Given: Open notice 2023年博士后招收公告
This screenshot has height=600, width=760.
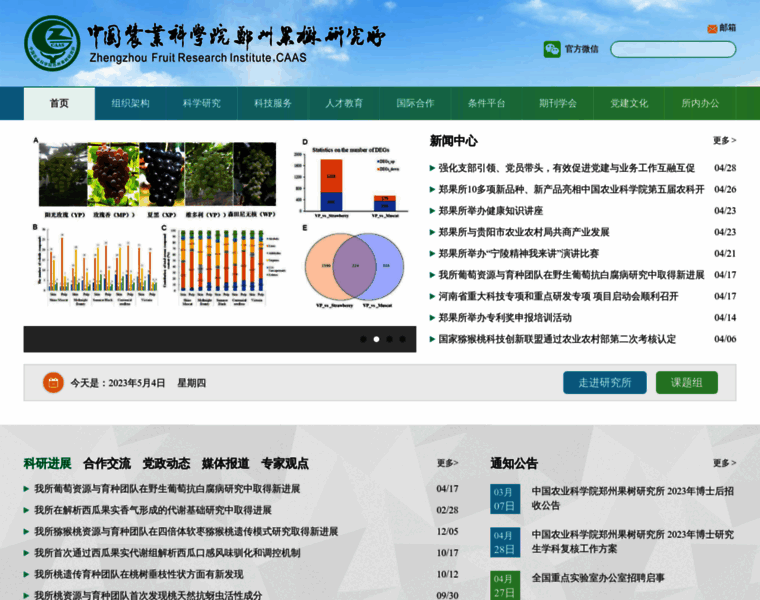Looking at the screenshot, I should (x=633, y=498).
